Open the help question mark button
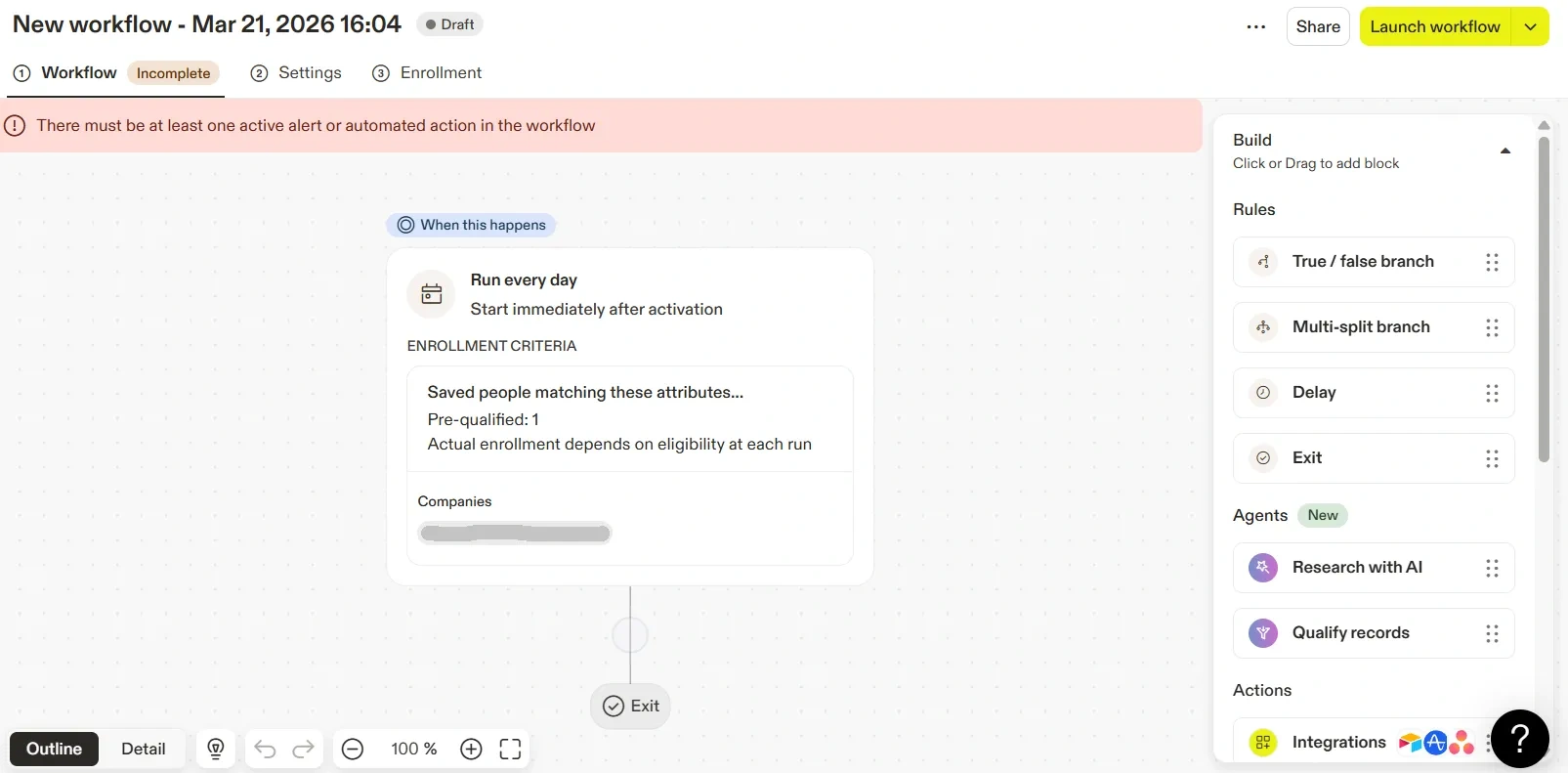The width and height of the screenshot is (1568, 773). (1519, 739)
